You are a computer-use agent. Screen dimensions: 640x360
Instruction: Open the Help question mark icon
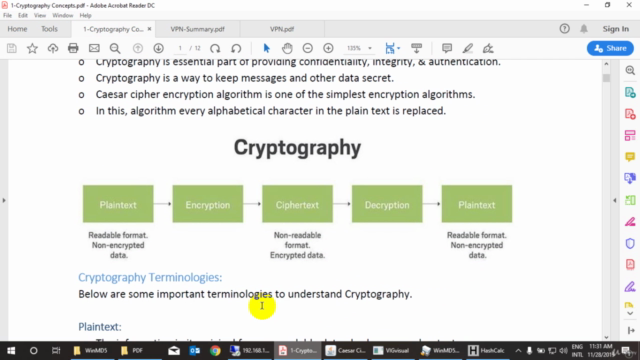(x=564, y=29)
